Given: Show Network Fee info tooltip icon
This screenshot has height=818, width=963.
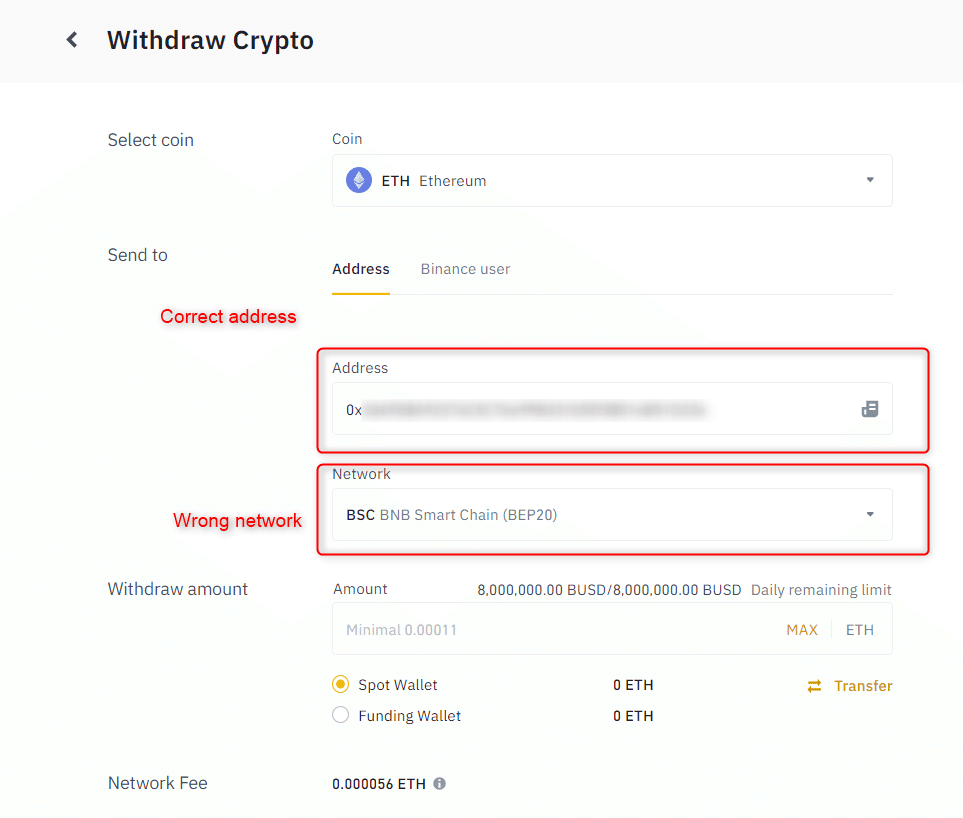Looking at the screenshot, I should click(440, 784).
